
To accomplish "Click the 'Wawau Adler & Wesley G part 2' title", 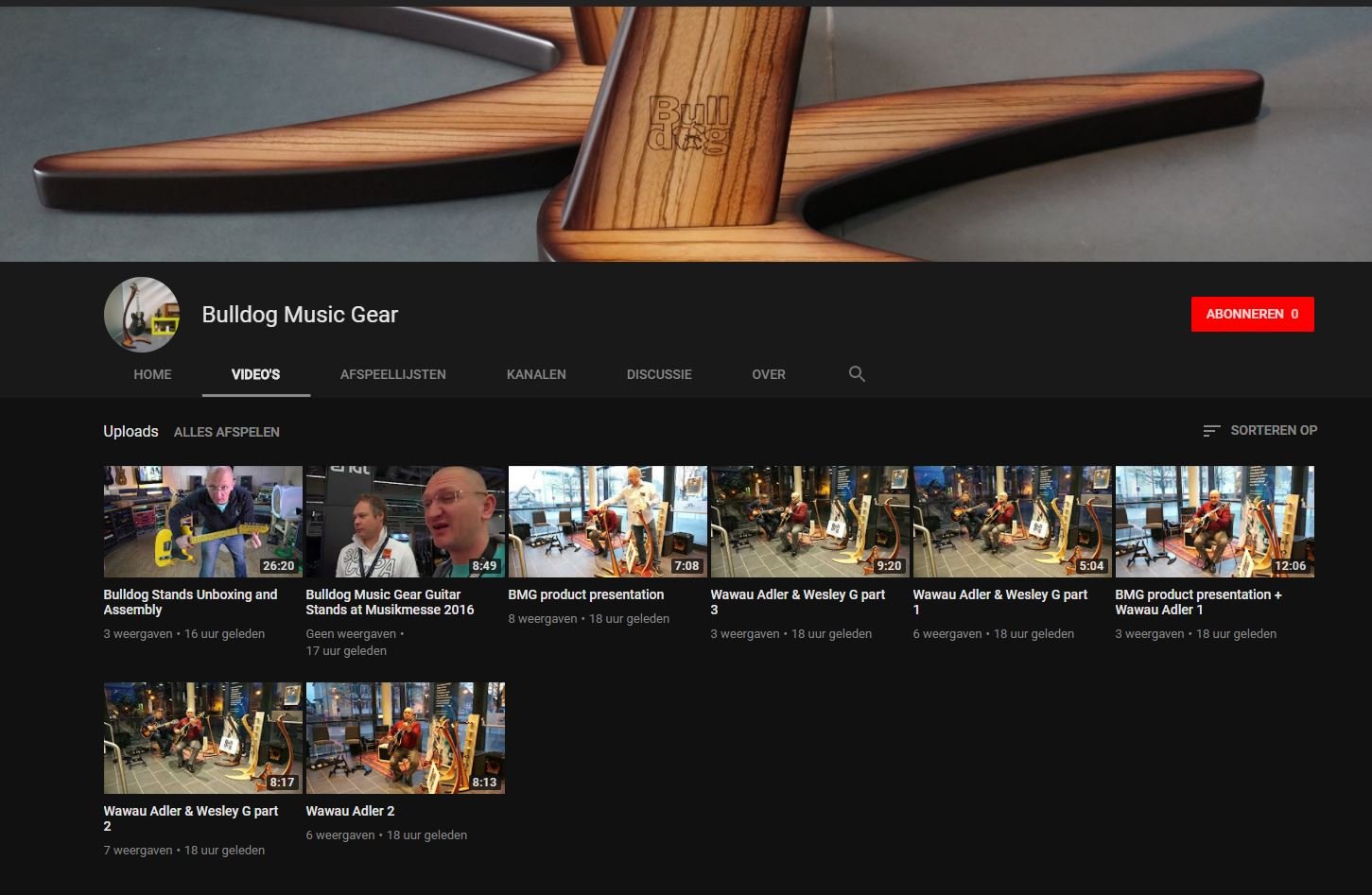I will (x=191, y=818).
